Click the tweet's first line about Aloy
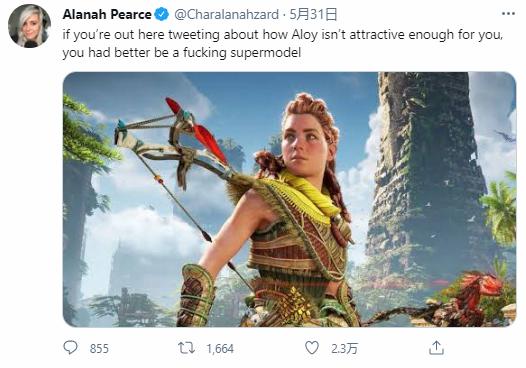This screenshot has width=526, height=368. click(x=283, y=35)
